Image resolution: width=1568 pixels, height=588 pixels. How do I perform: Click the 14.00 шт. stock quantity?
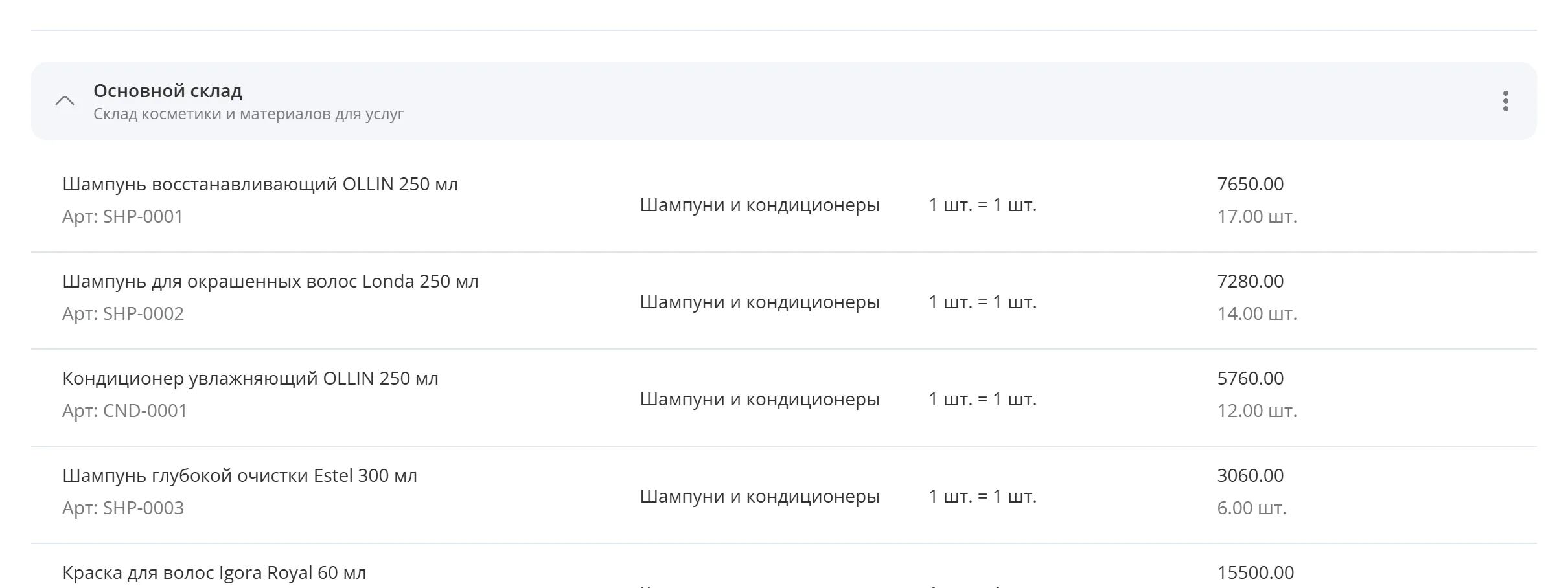(1256, 313)
